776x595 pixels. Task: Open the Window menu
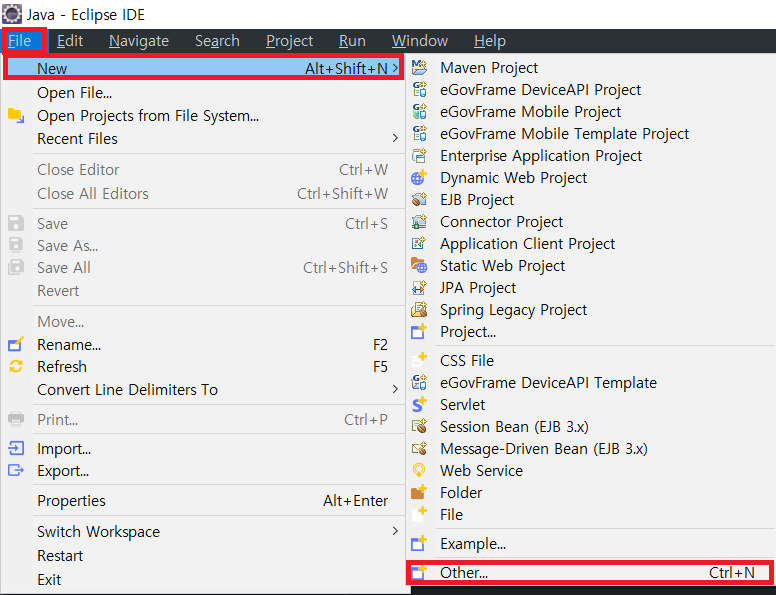pyautogui.click(x=420, y=41)
